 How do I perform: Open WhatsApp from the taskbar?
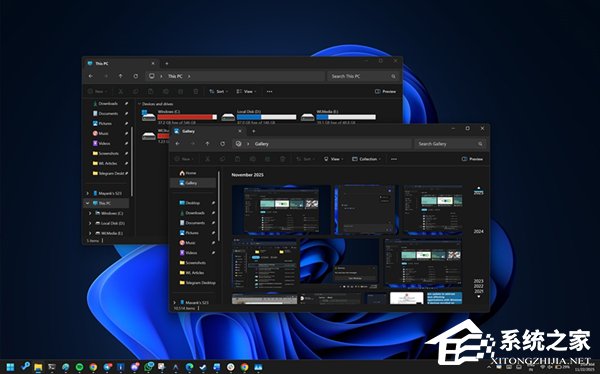[x=148, y=367]
